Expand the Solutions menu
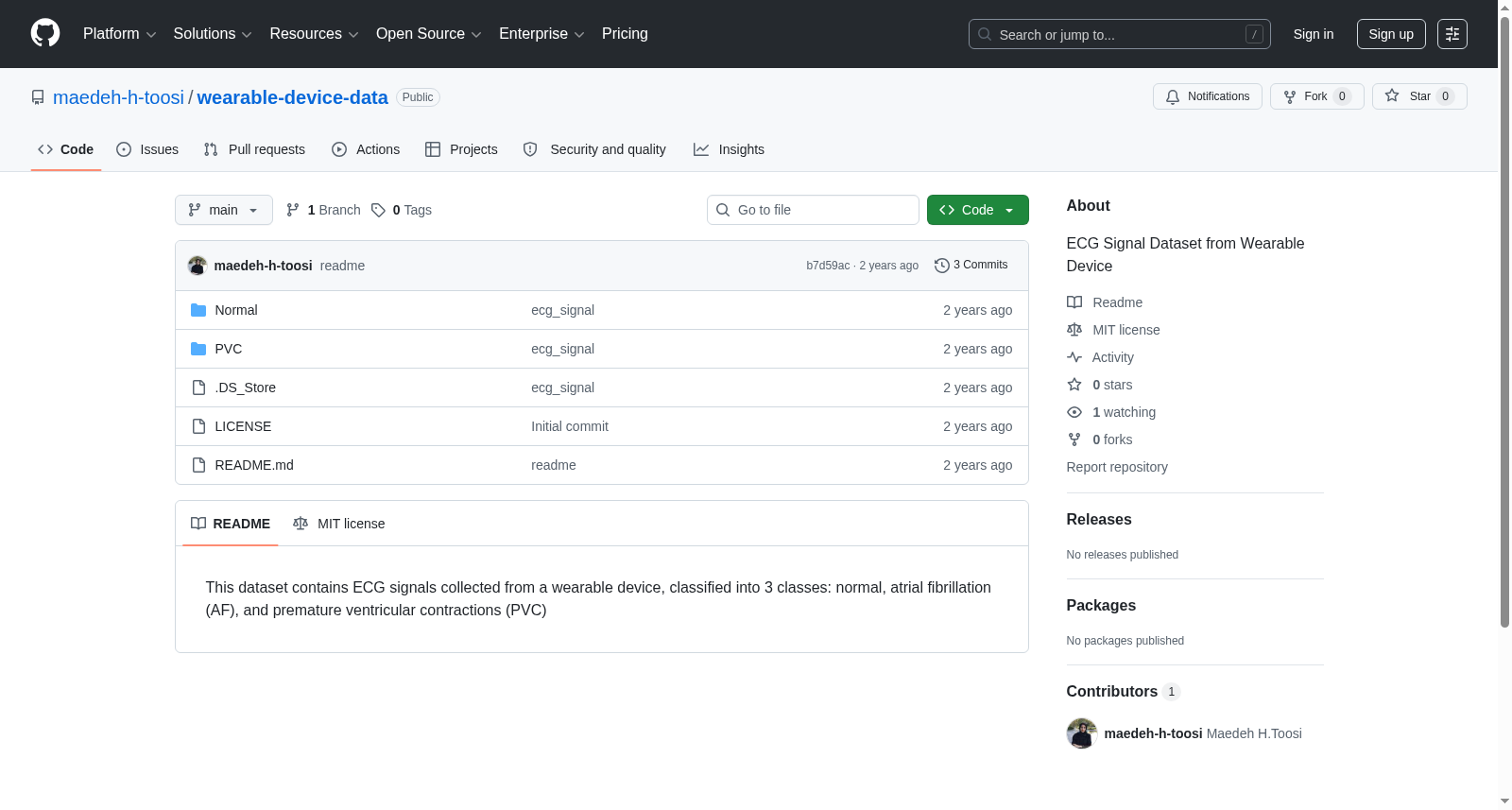This screenshot has width=1512, height=810. 213,34
